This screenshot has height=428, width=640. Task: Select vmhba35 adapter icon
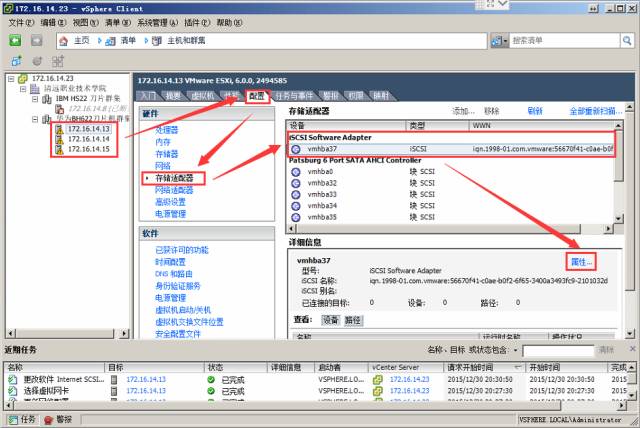point(296,217)
